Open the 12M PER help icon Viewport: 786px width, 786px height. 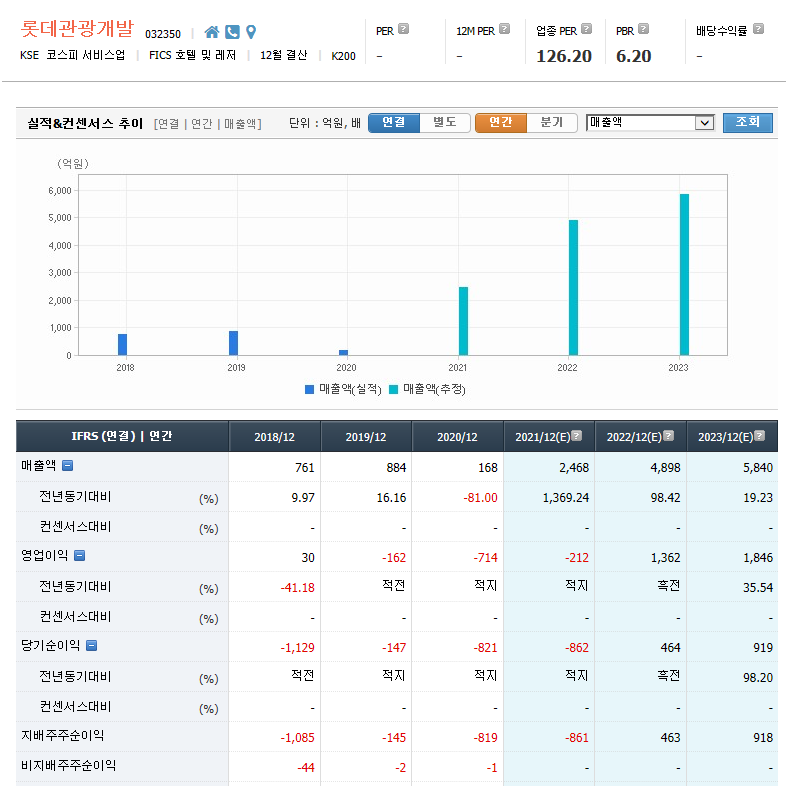tap(505, 29)
